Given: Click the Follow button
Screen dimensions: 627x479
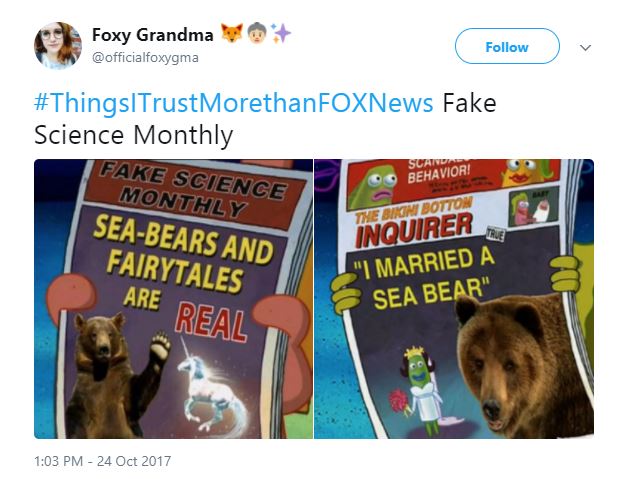Looking at the screenshot, I should point(507,46).
